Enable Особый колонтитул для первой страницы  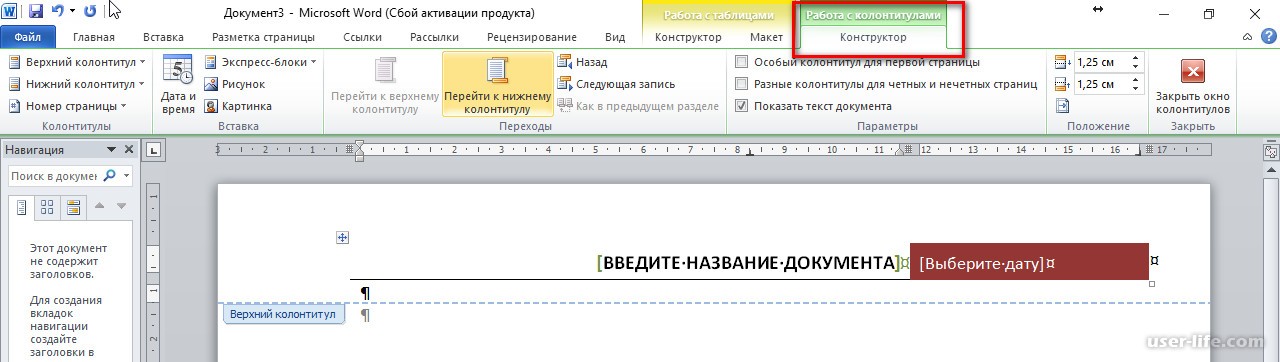(x=741, y=62)
